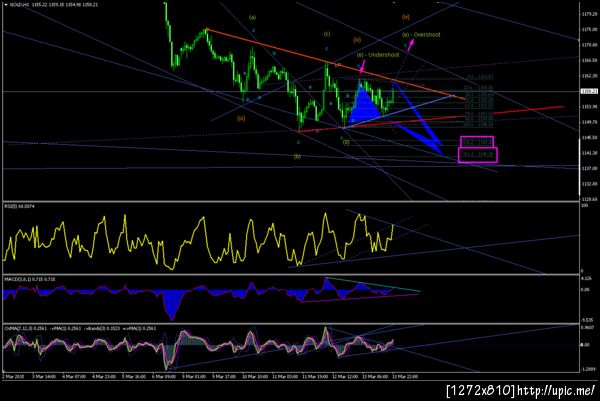The height and width of the screenshot is (401, 600).
Task: Select the magenta arrow below the Undershoot label
Action: click(x=361, y=67)
